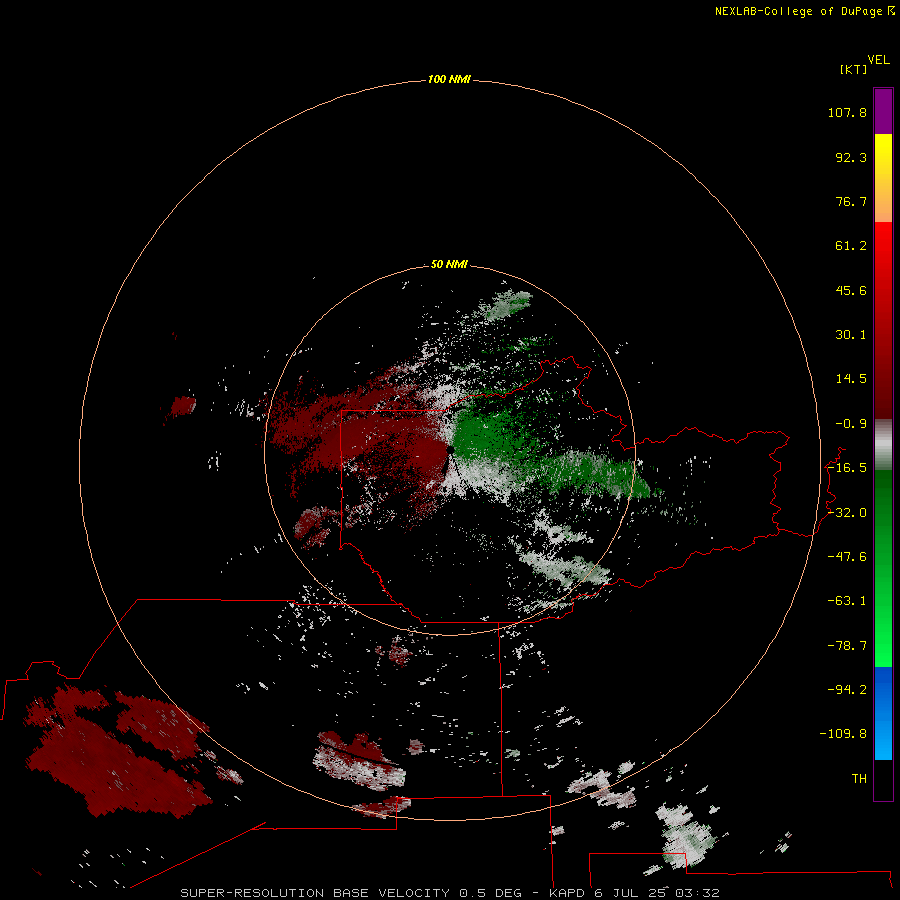Viewport: 900px width, 900px height.
Task: Click the 76.7 velocity scale value
Action: pyautogui.click(x=851, y=201)
